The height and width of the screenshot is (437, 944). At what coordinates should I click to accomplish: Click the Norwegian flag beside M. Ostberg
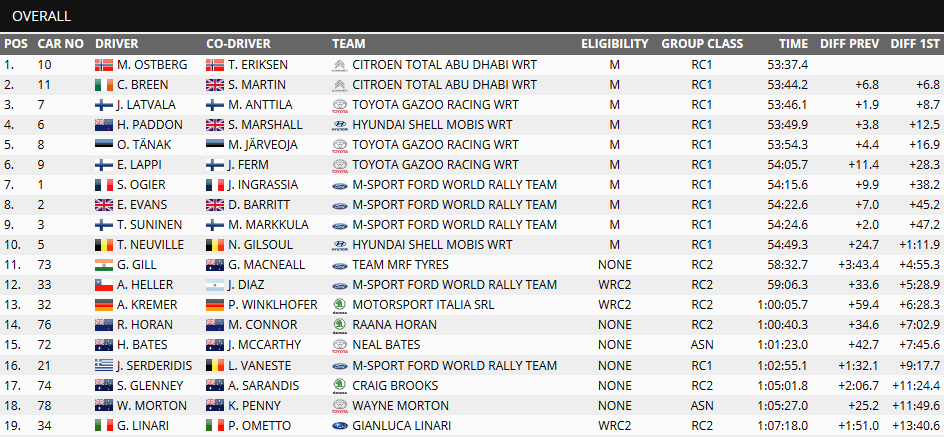point(103,65)
